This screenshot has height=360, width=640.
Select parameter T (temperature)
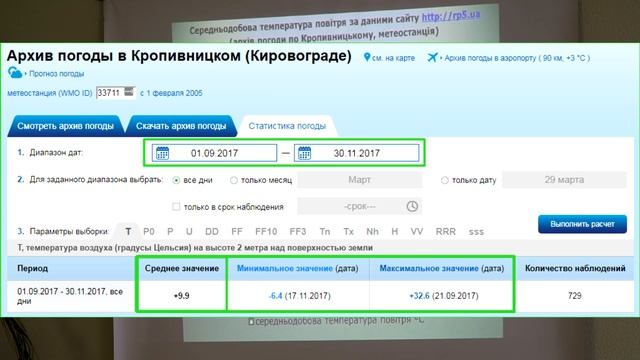tap(128, 231)
